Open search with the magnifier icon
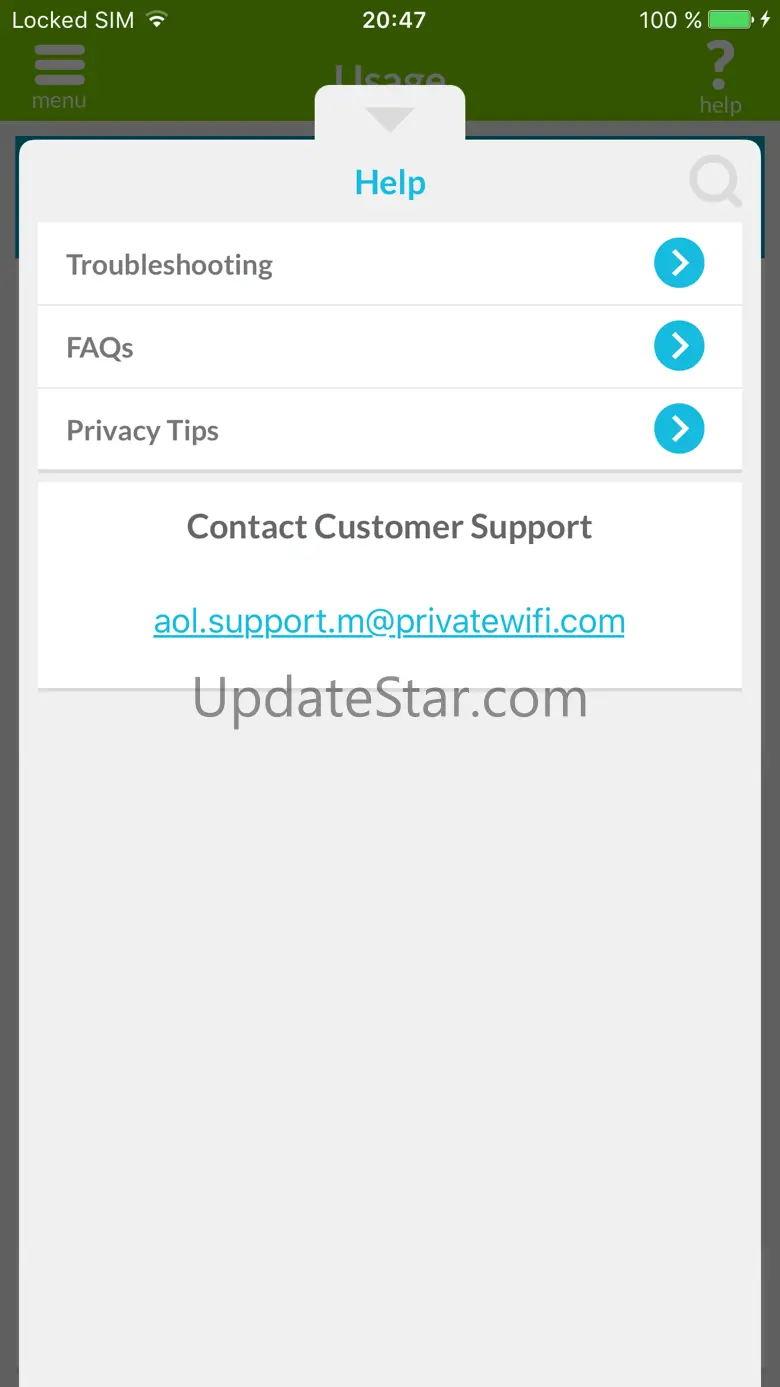 coord(716,184)
